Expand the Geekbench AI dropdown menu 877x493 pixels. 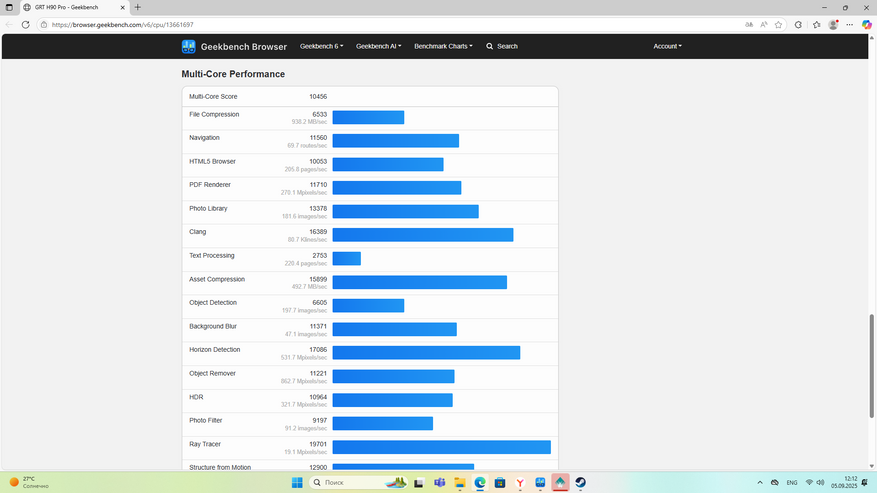pyautogui.click(x=379, y=46)
